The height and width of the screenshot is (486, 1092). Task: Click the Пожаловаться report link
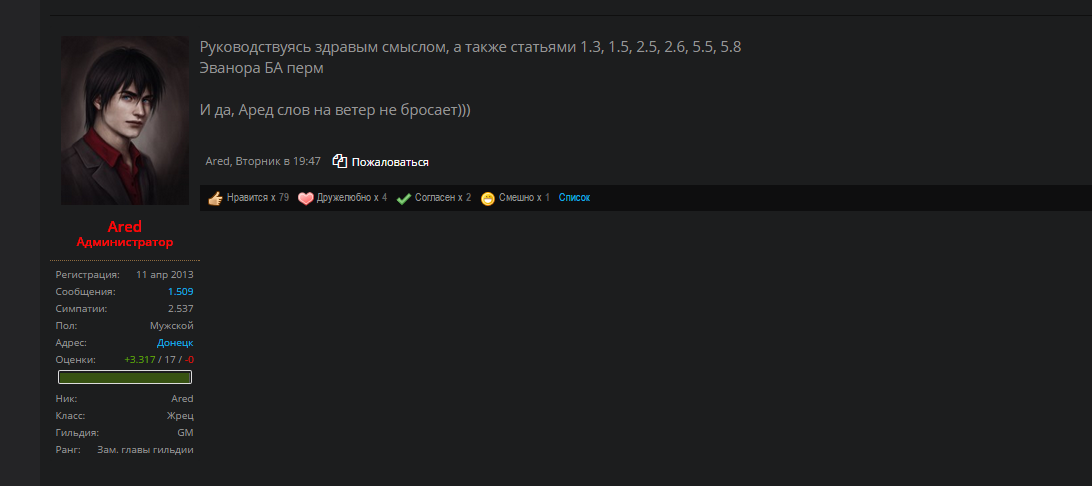[390, 162]
